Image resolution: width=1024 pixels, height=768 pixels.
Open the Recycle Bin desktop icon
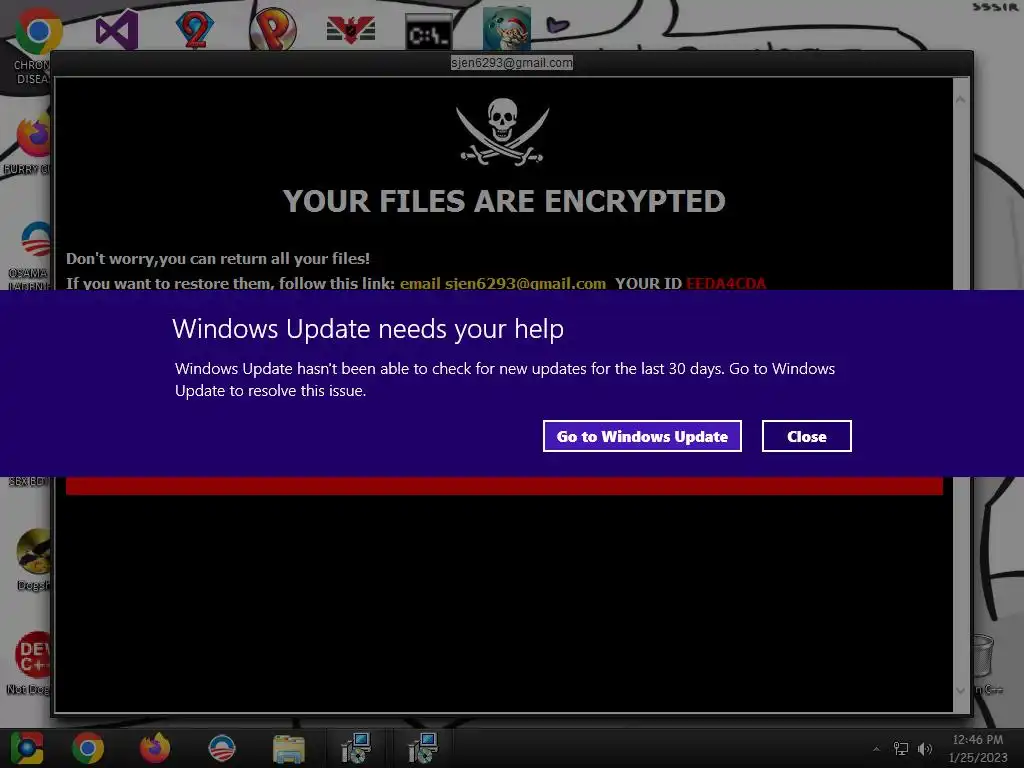coord(983,656)
